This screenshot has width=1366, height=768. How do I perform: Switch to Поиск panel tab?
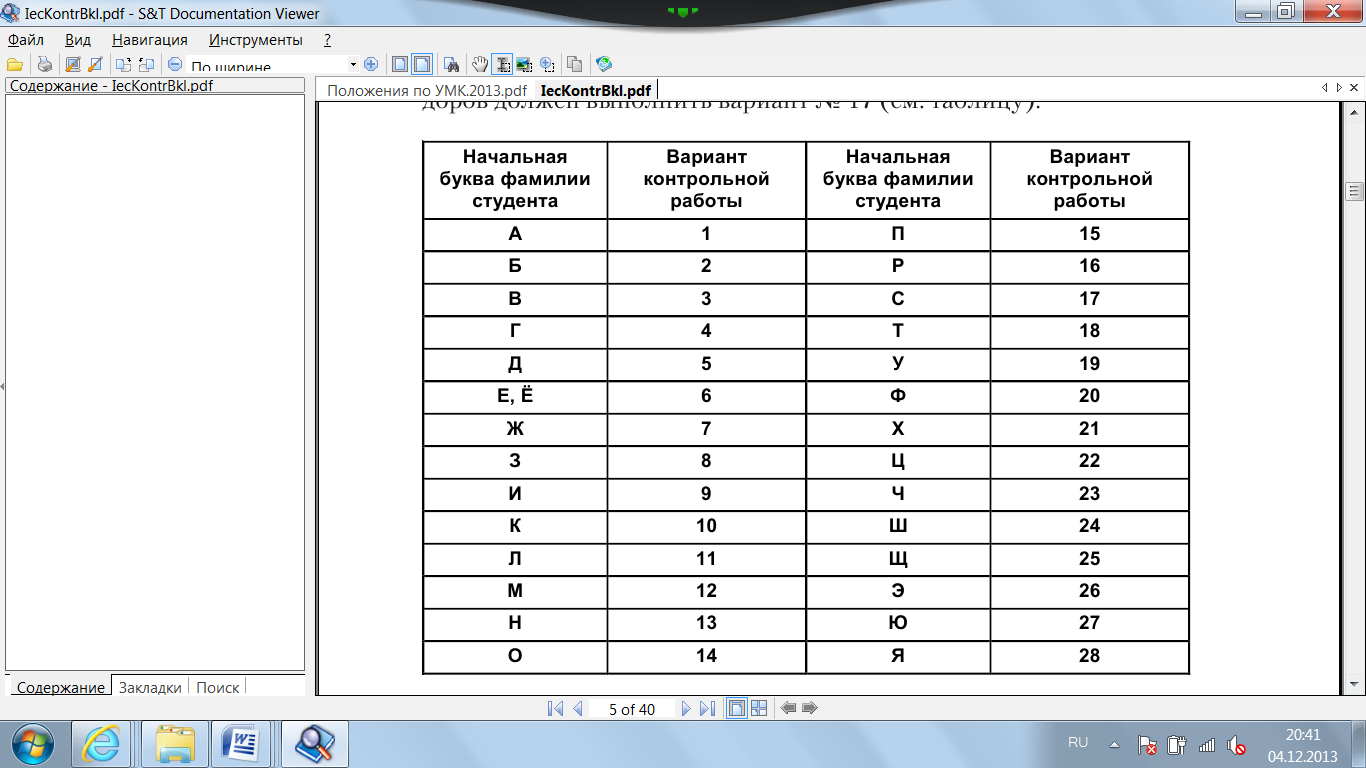pyautogui.click(x=217, y=687)
